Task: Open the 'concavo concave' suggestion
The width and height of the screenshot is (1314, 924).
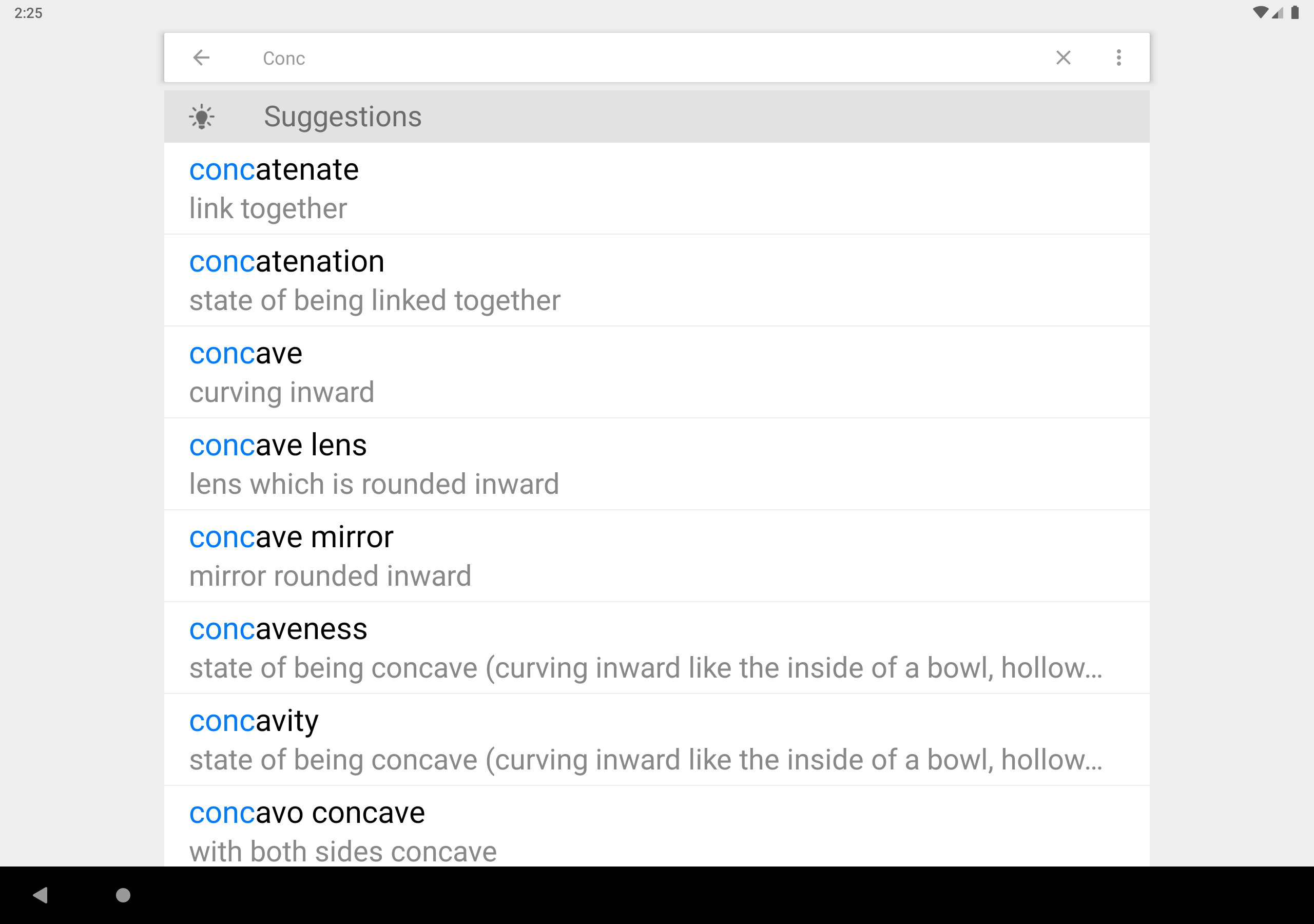Action: tap(656, 826)
